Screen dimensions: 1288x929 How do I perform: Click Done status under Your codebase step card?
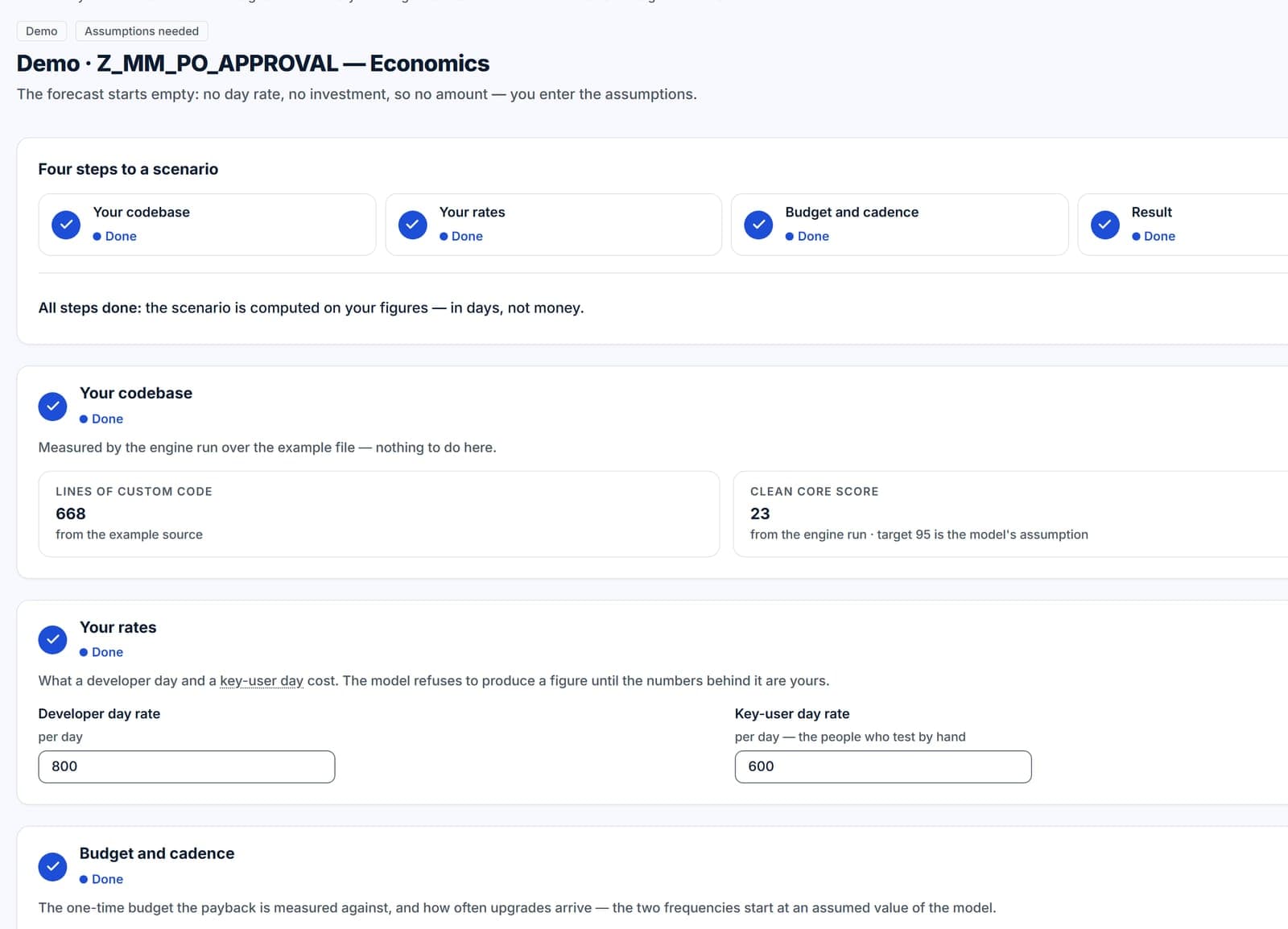(114, 236)
